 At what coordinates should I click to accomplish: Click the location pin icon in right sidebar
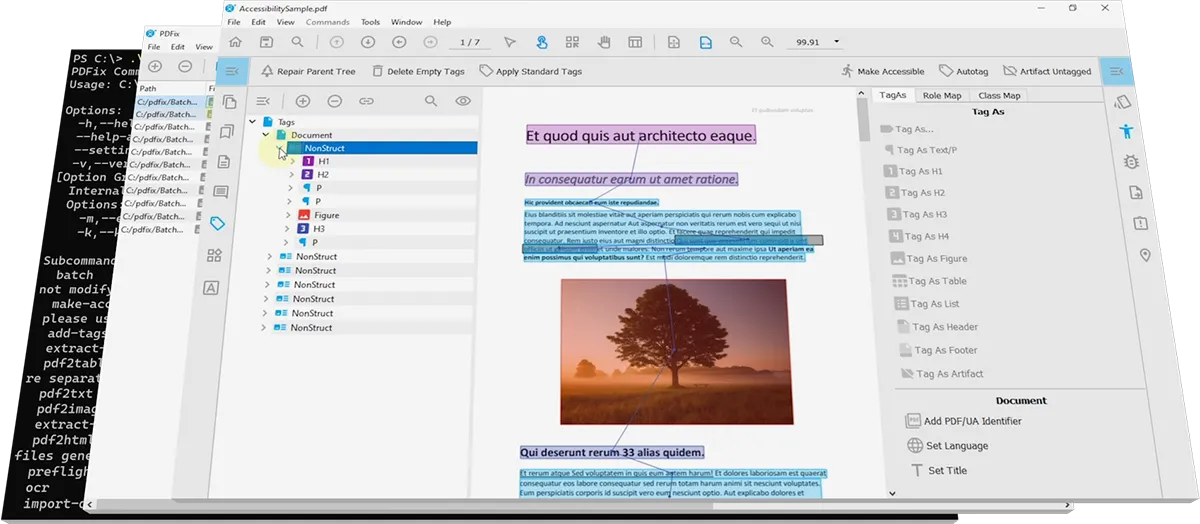point(1145,255)
